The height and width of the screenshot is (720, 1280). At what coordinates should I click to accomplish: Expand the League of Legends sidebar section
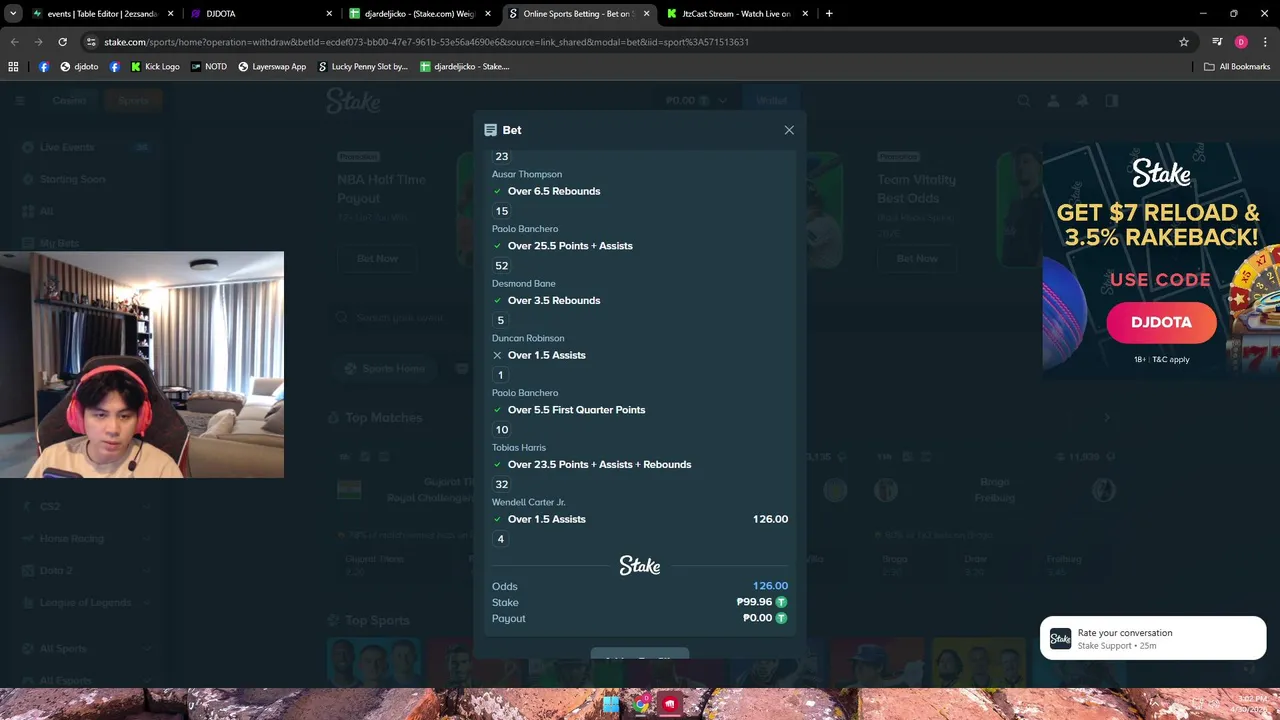tap(87, 602)
